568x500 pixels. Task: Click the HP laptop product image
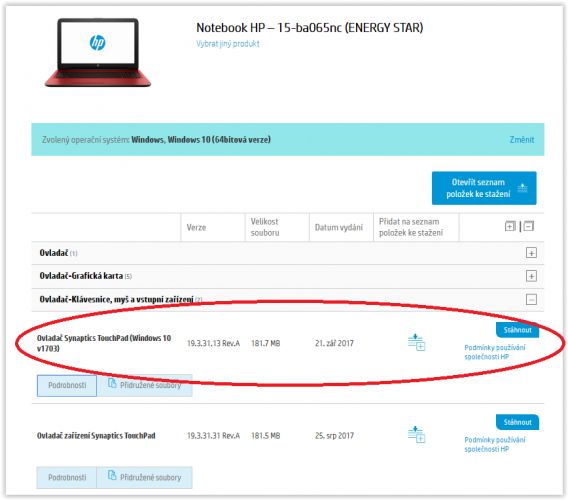[x=97, y=52]
